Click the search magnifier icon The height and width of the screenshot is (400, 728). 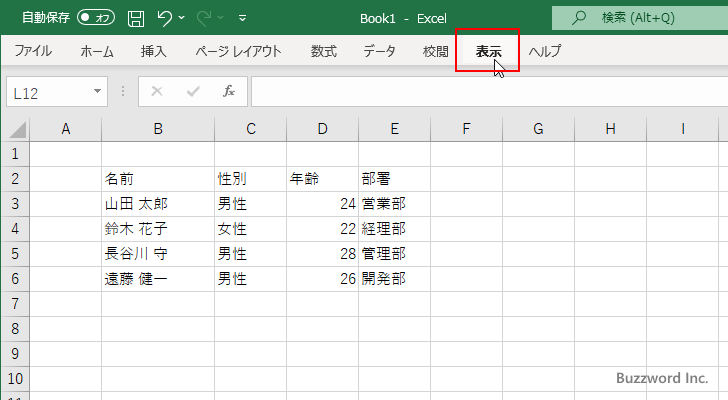click(578, 18)
